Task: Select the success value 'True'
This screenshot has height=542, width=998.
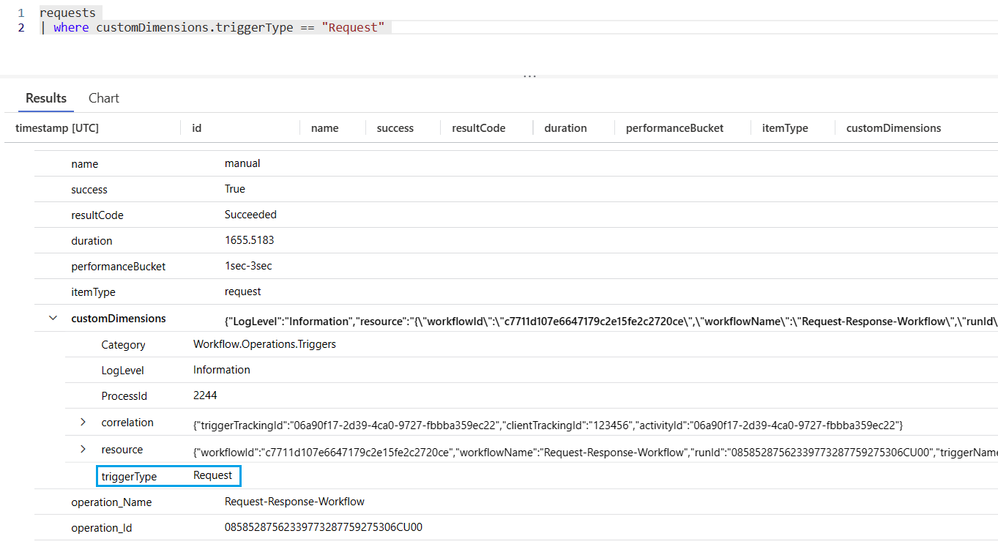Action: 235,189
